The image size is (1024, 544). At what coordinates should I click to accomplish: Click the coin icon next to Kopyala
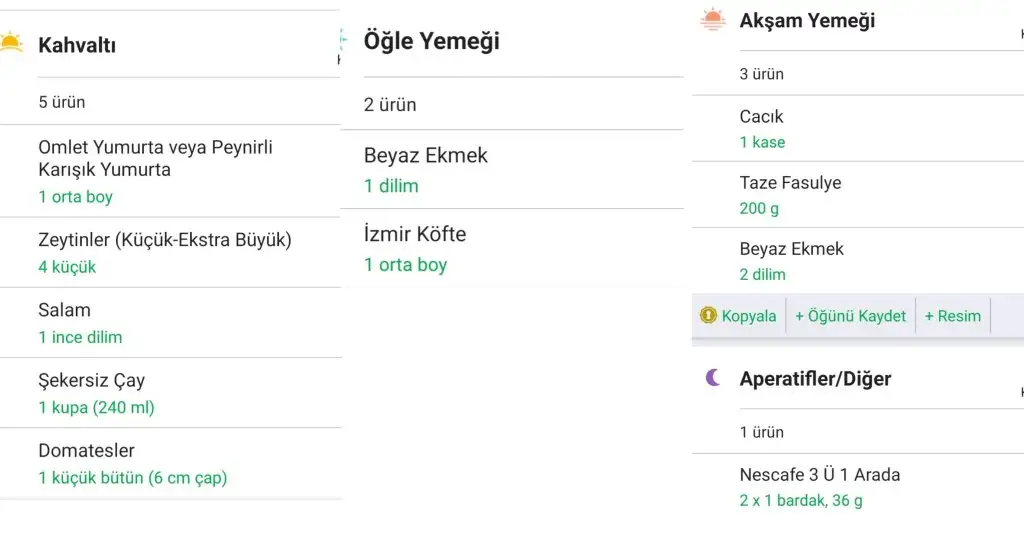click(x=708, y=316)
